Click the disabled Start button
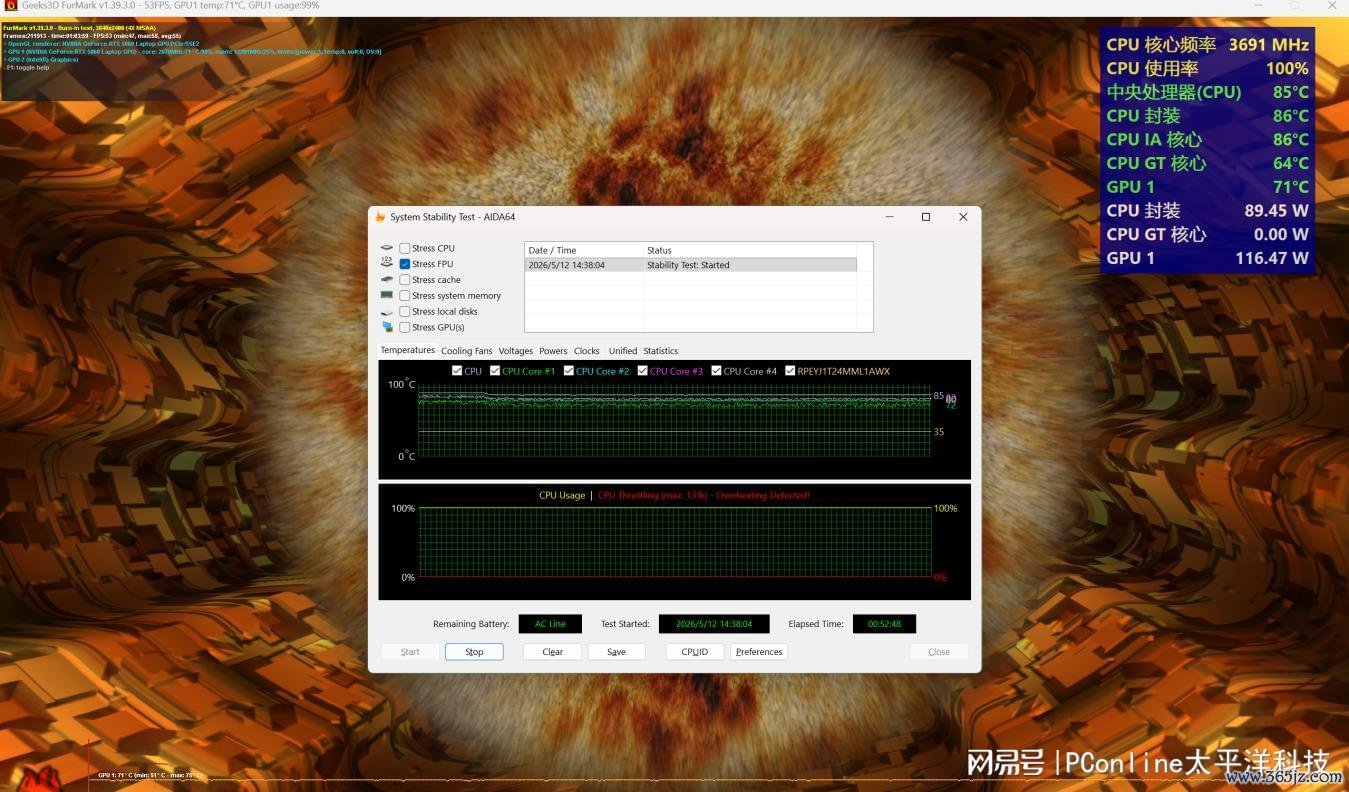Image resolution: width=1349 pixels, height=792 pixels. [x=410, y=652]
